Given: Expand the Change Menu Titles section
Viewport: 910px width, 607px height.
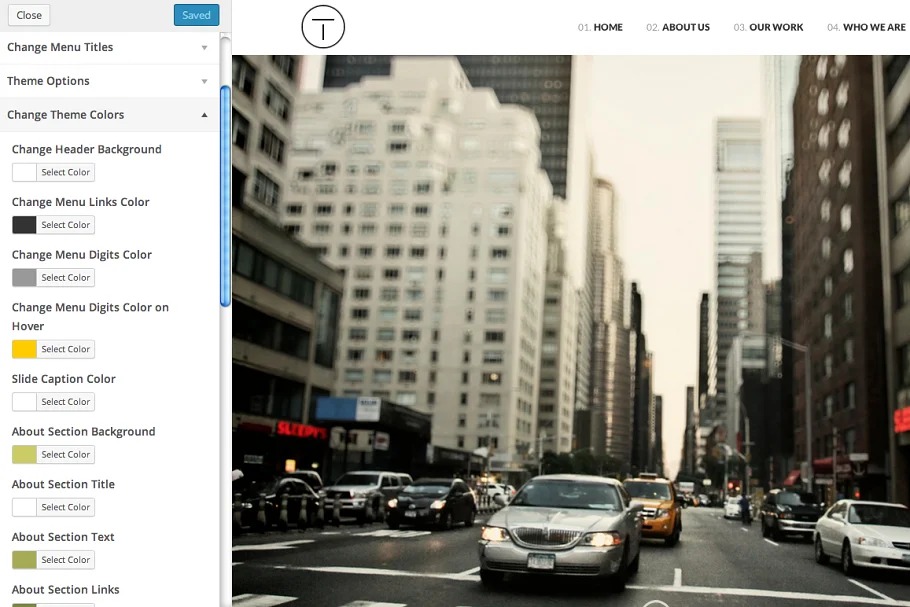Looking at the screenshot, I should click(x=108, y=47).
